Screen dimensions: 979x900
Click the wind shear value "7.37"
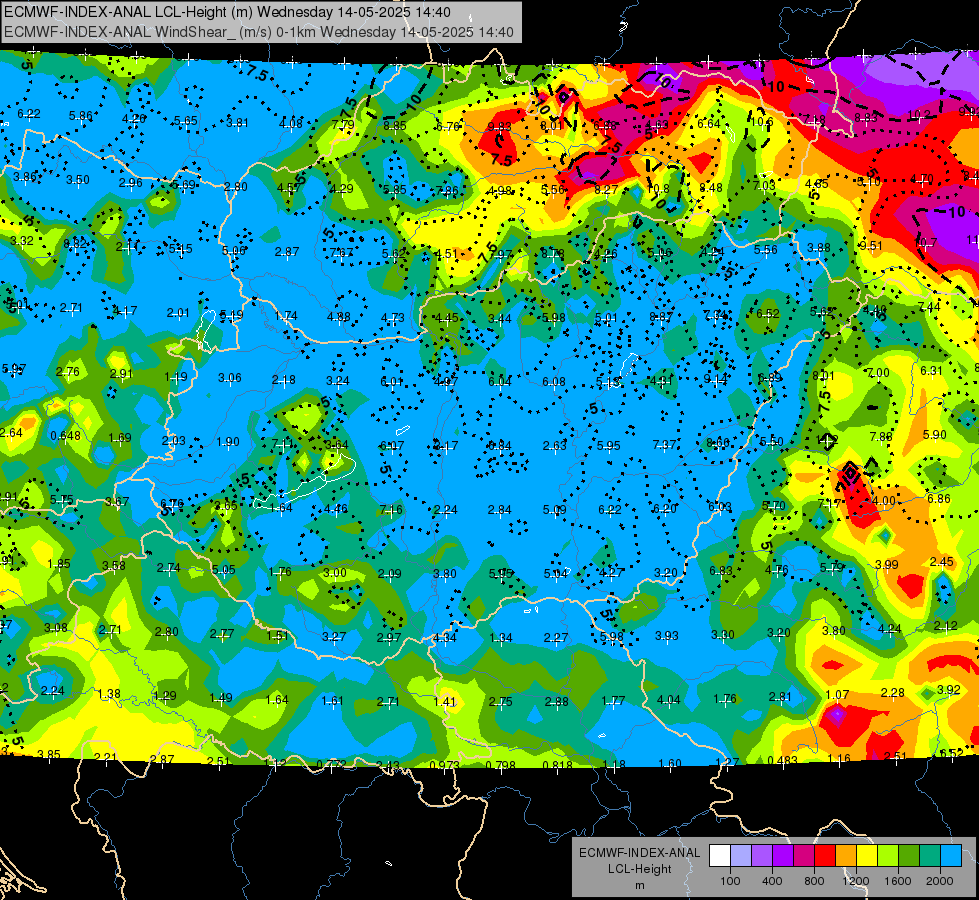point(664,445)
